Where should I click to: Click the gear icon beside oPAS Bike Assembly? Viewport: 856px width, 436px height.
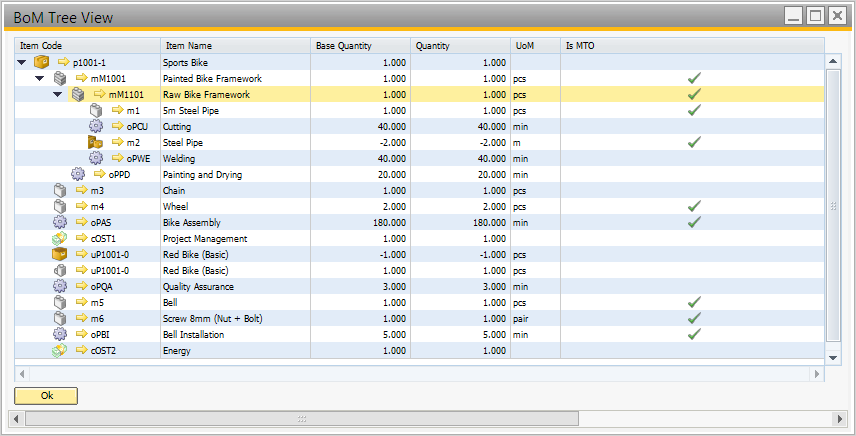(x=59, y=222)
